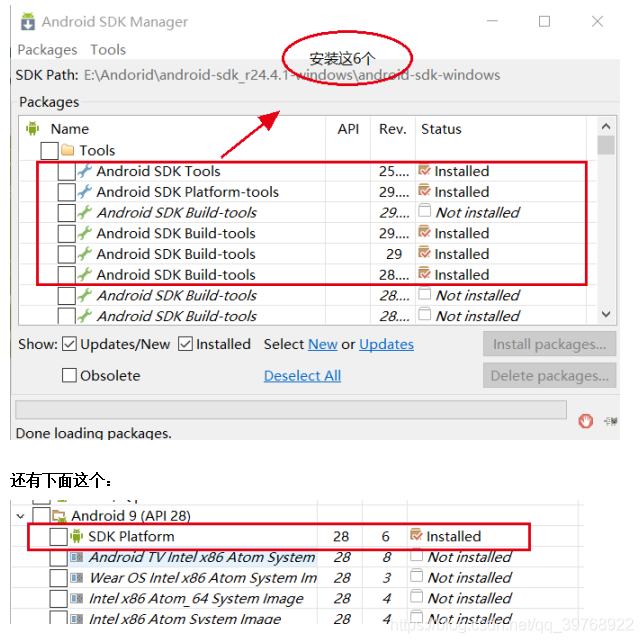Click the Tools folder row label
This screenshot has width=643, height=643.
pos(97,150)
